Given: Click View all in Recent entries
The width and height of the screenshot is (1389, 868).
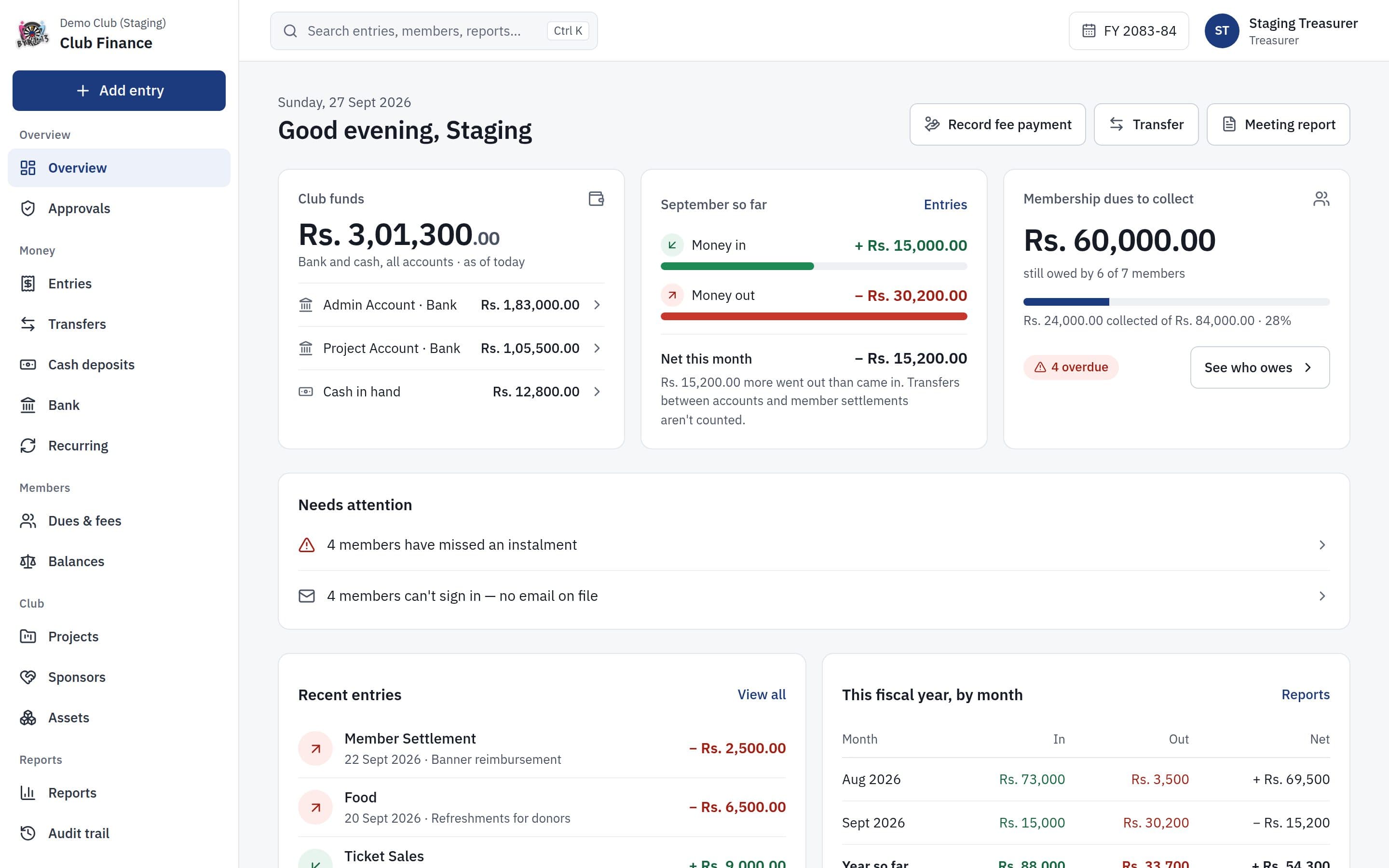Looking at the screenshot, I should [761, 694].
